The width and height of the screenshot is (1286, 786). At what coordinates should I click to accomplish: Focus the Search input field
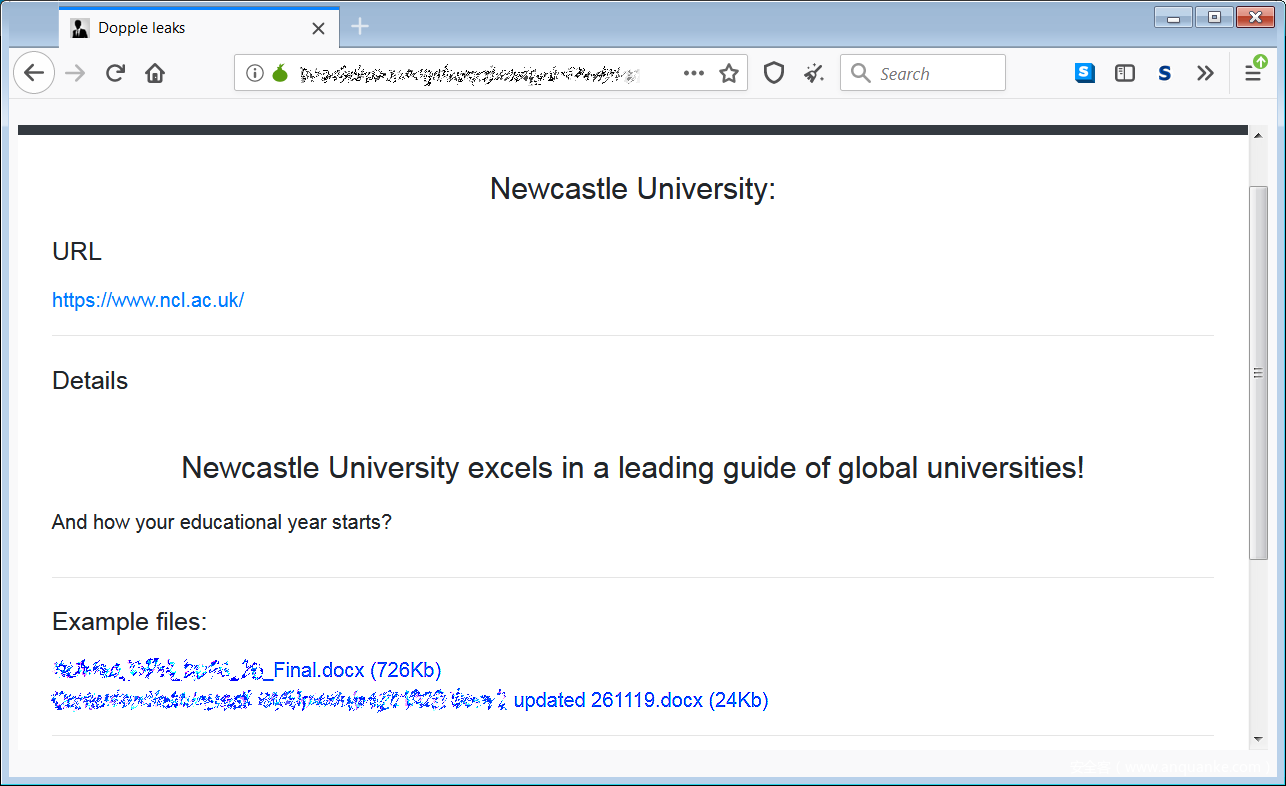[935, 73]
